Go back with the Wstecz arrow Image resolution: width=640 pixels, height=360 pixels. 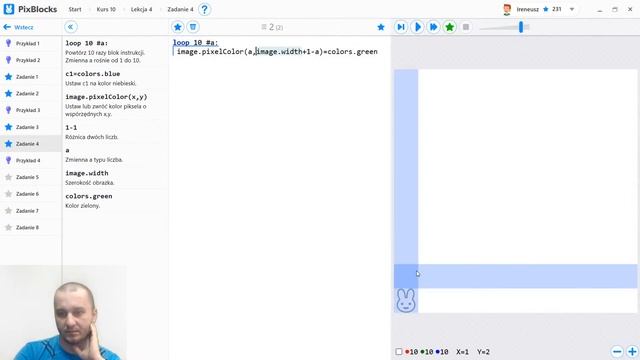tap(18, 27)
